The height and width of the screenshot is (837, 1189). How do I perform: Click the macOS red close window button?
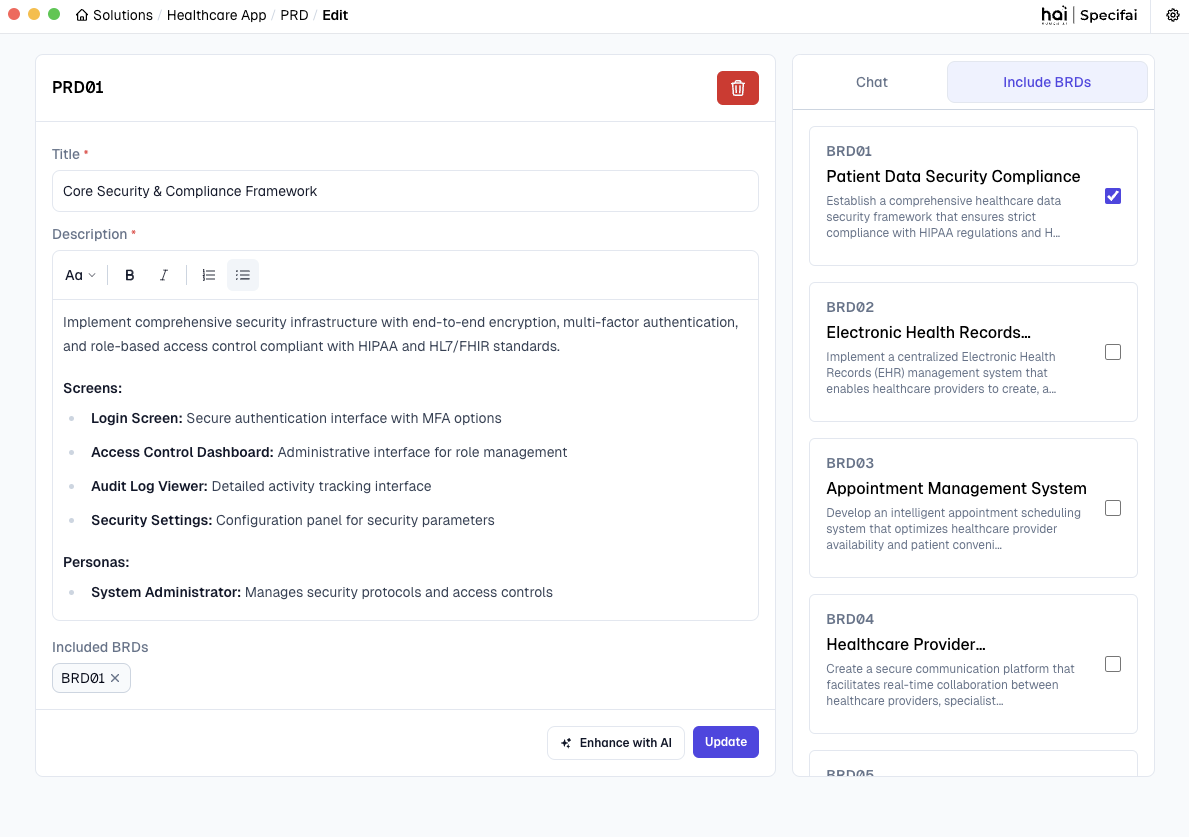pos(14,14)
